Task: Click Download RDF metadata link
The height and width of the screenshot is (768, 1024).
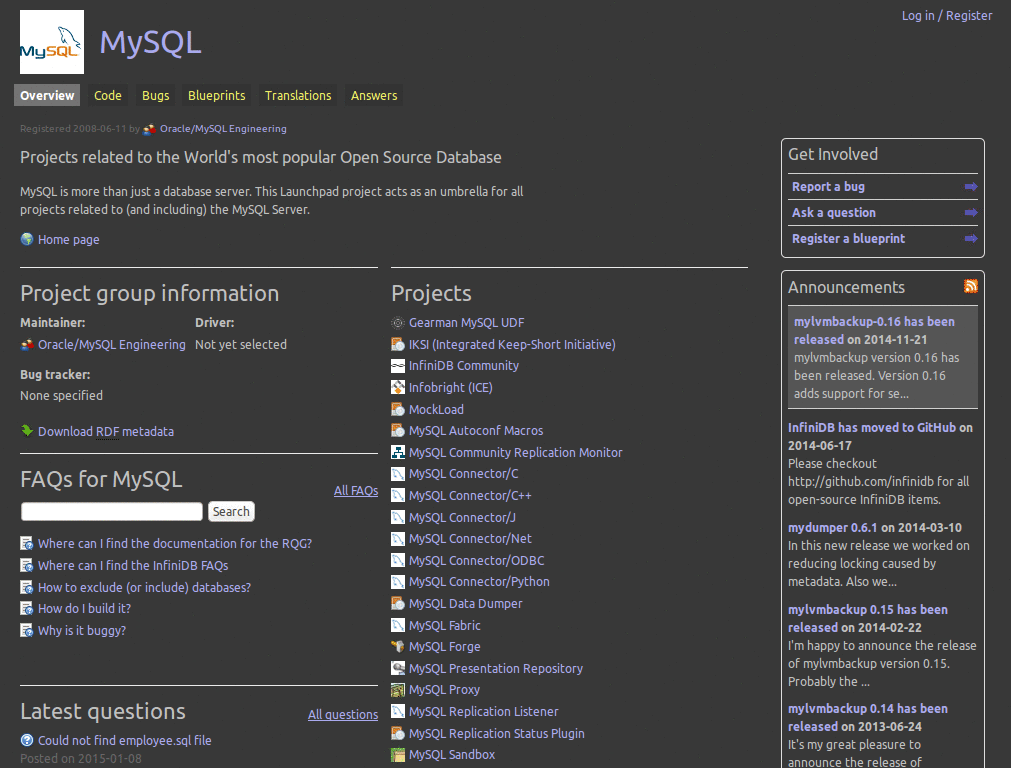Action: 106,431
